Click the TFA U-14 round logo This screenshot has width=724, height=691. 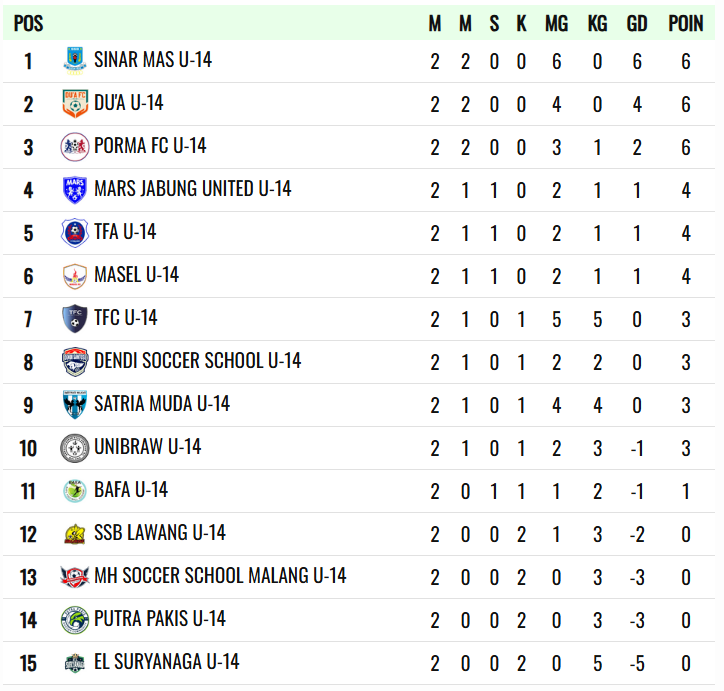75,233
